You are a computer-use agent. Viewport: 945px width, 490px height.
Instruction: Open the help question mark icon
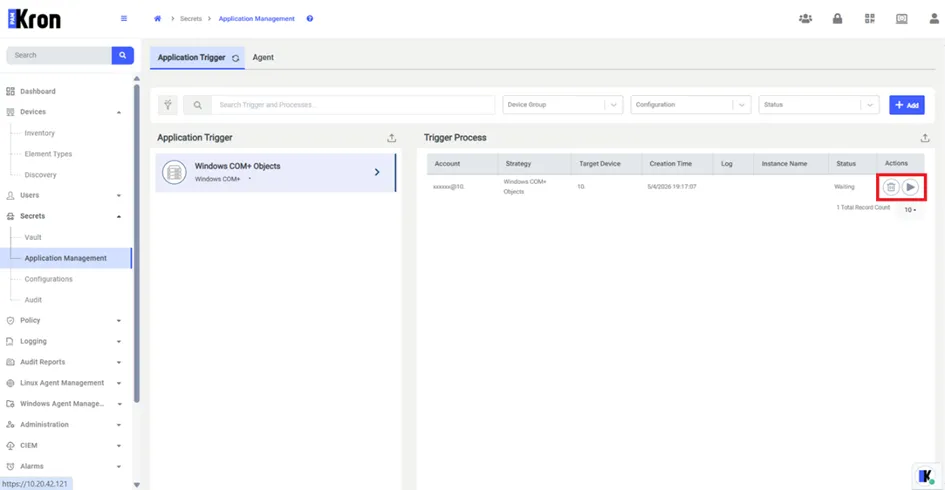310,19
